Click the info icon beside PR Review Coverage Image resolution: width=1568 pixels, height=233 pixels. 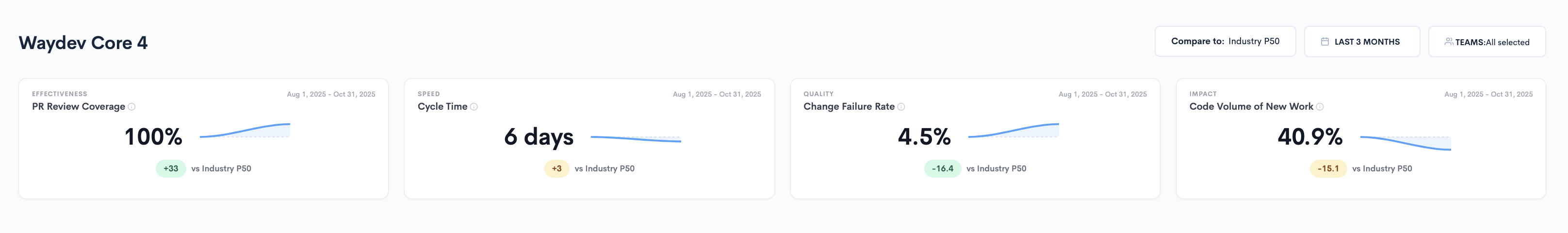[x=131, y=107]
